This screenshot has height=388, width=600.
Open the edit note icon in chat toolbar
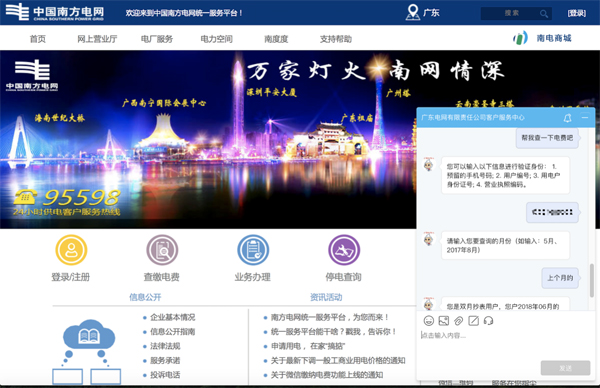click(x=473, y=321)
